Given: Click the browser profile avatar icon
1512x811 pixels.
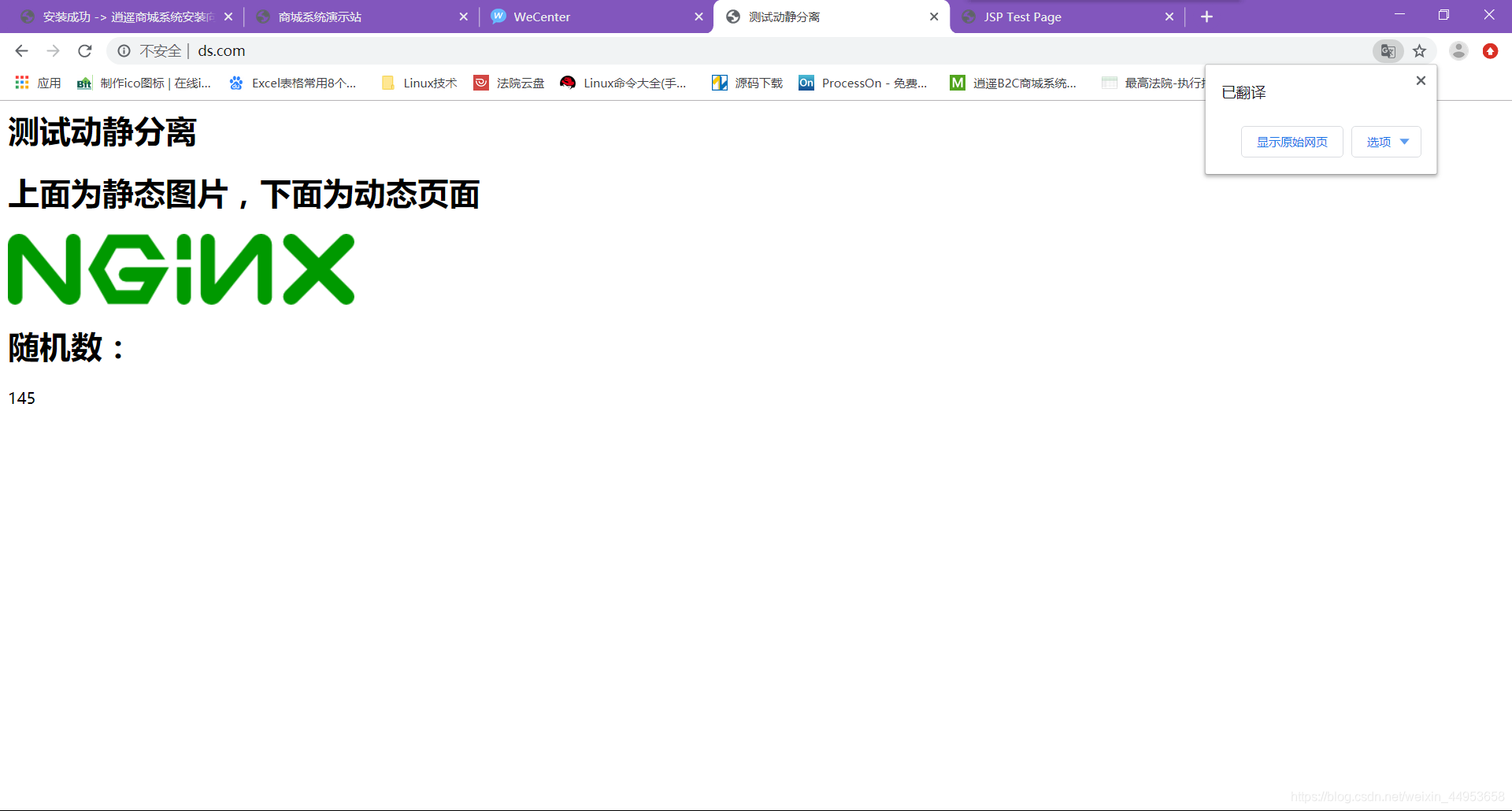Looking at the screenshot, I should [1459, 50].
